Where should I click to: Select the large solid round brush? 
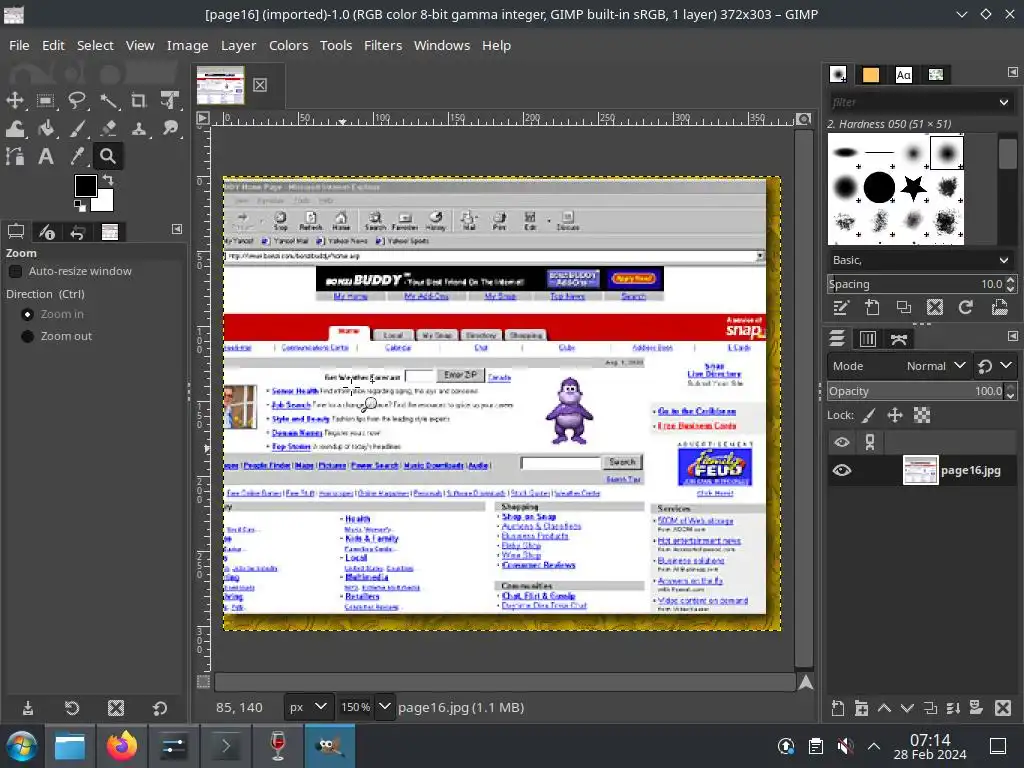pos(879,187)
